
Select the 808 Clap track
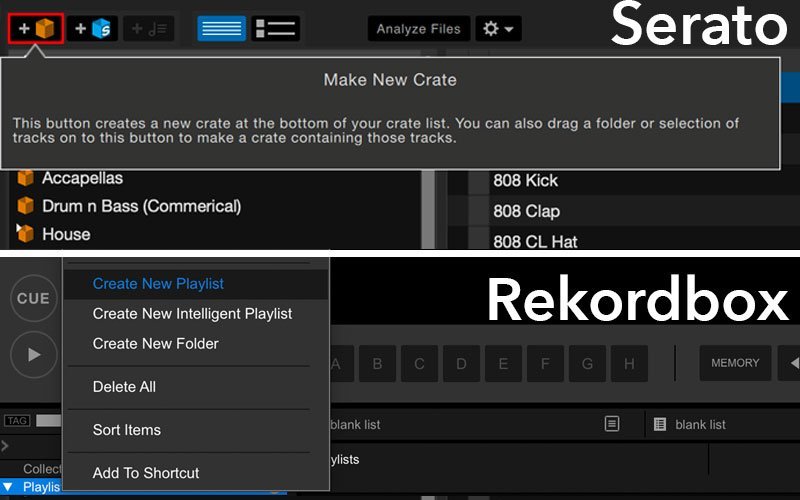[527, 211]
